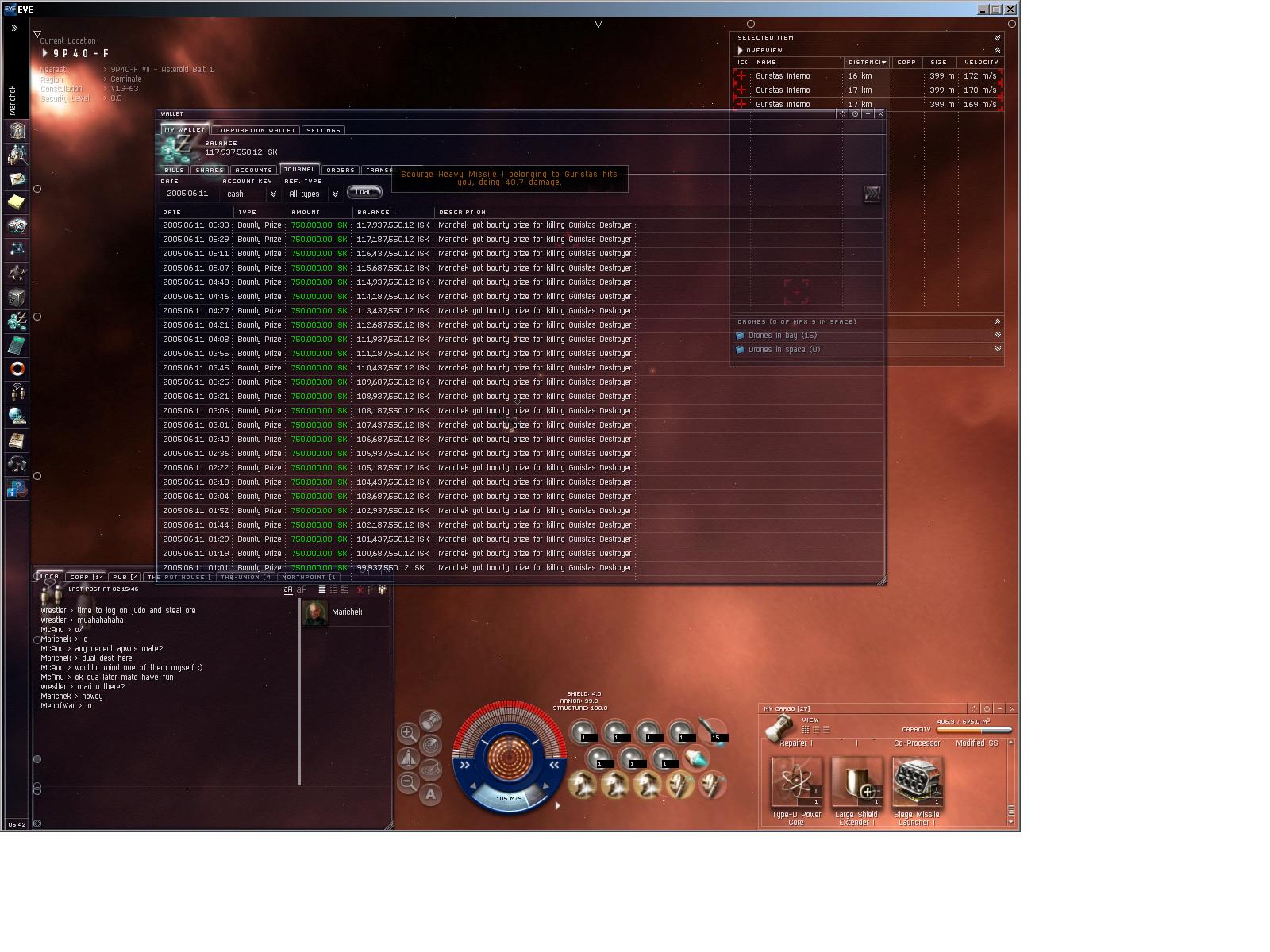Switch to the Corp chat channel tab
The image size is (1270, 952).
85,577
